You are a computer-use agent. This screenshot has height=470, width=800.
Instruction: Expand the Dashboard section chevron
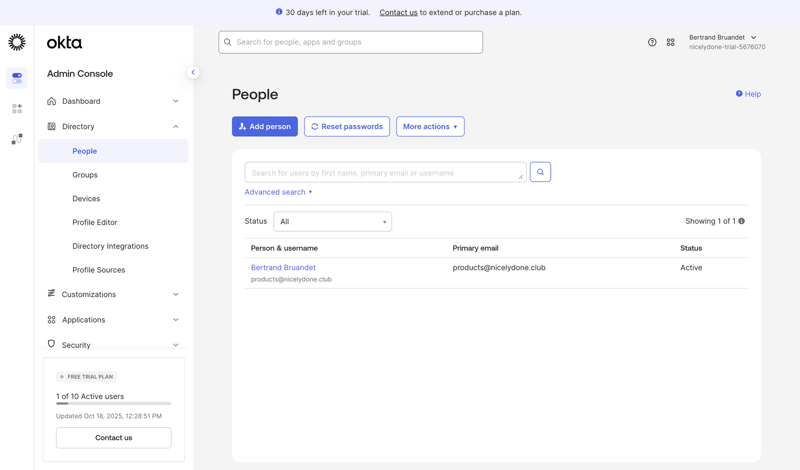click(x=176, y=101)
